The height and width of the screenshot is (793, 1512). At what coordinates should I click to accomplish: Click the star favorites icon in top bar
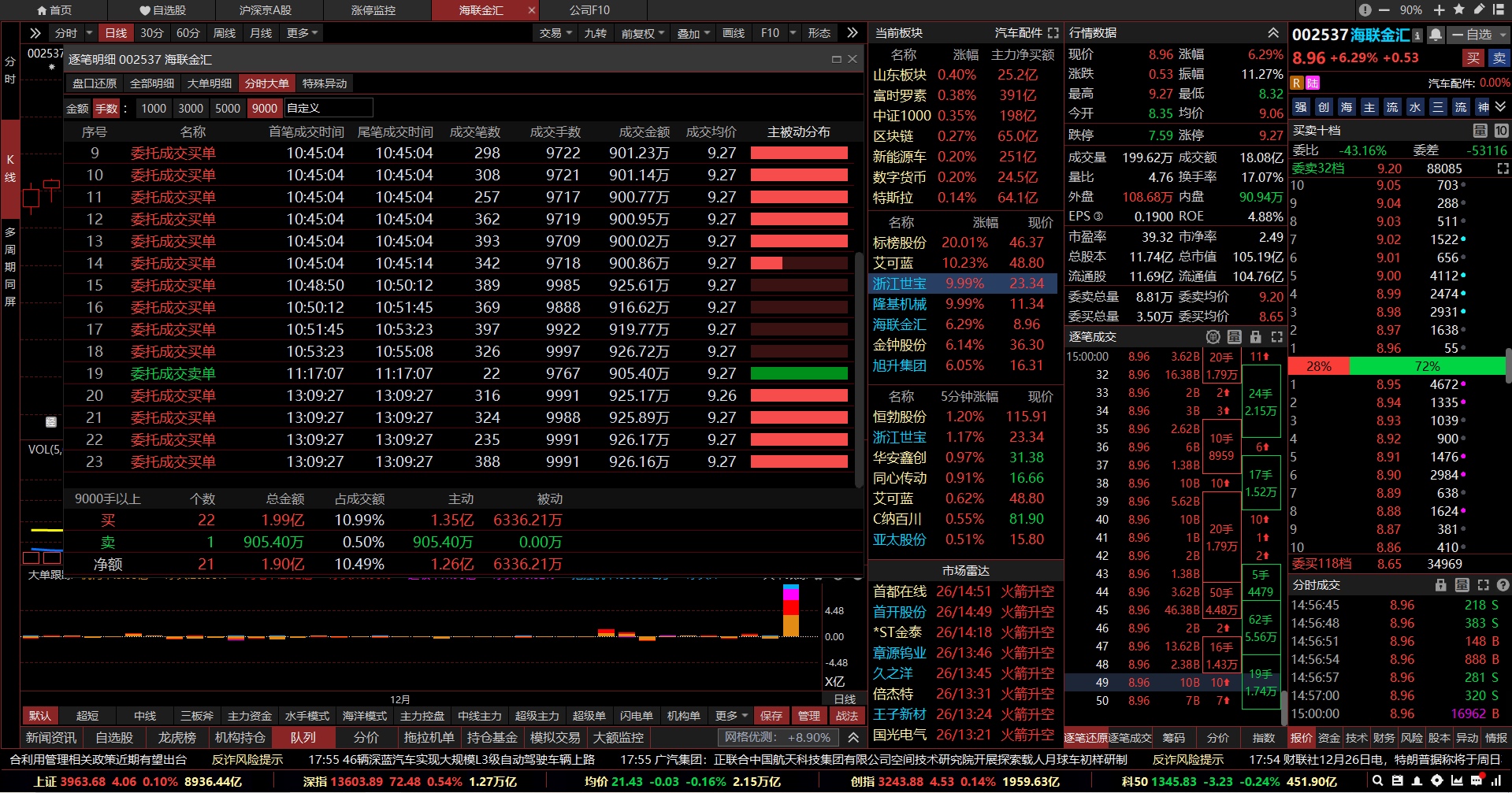click(x=1458, y=9)
